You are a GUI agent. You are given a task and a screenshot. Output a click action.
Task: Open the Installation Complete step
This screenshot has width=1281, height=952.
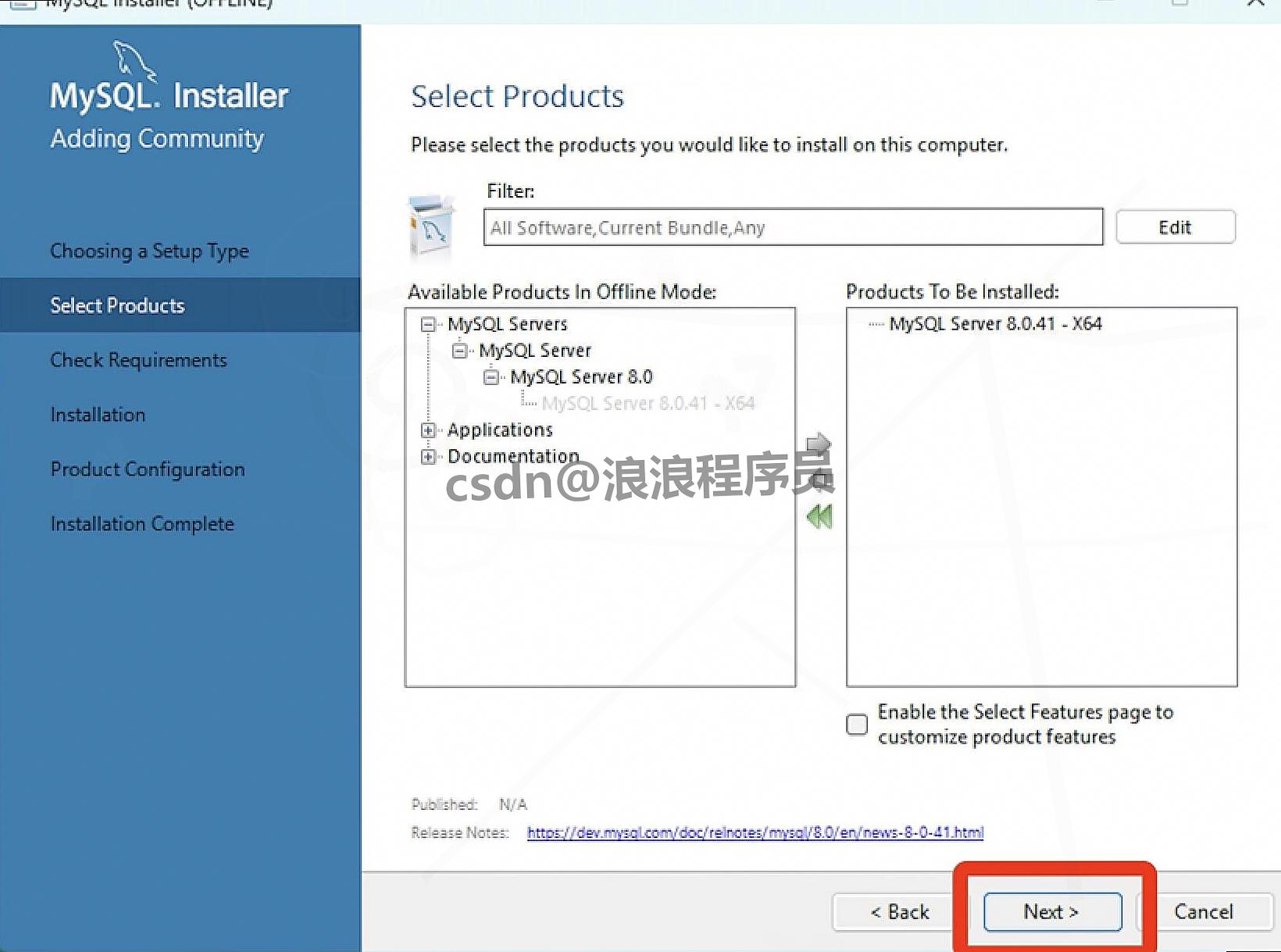142,524
